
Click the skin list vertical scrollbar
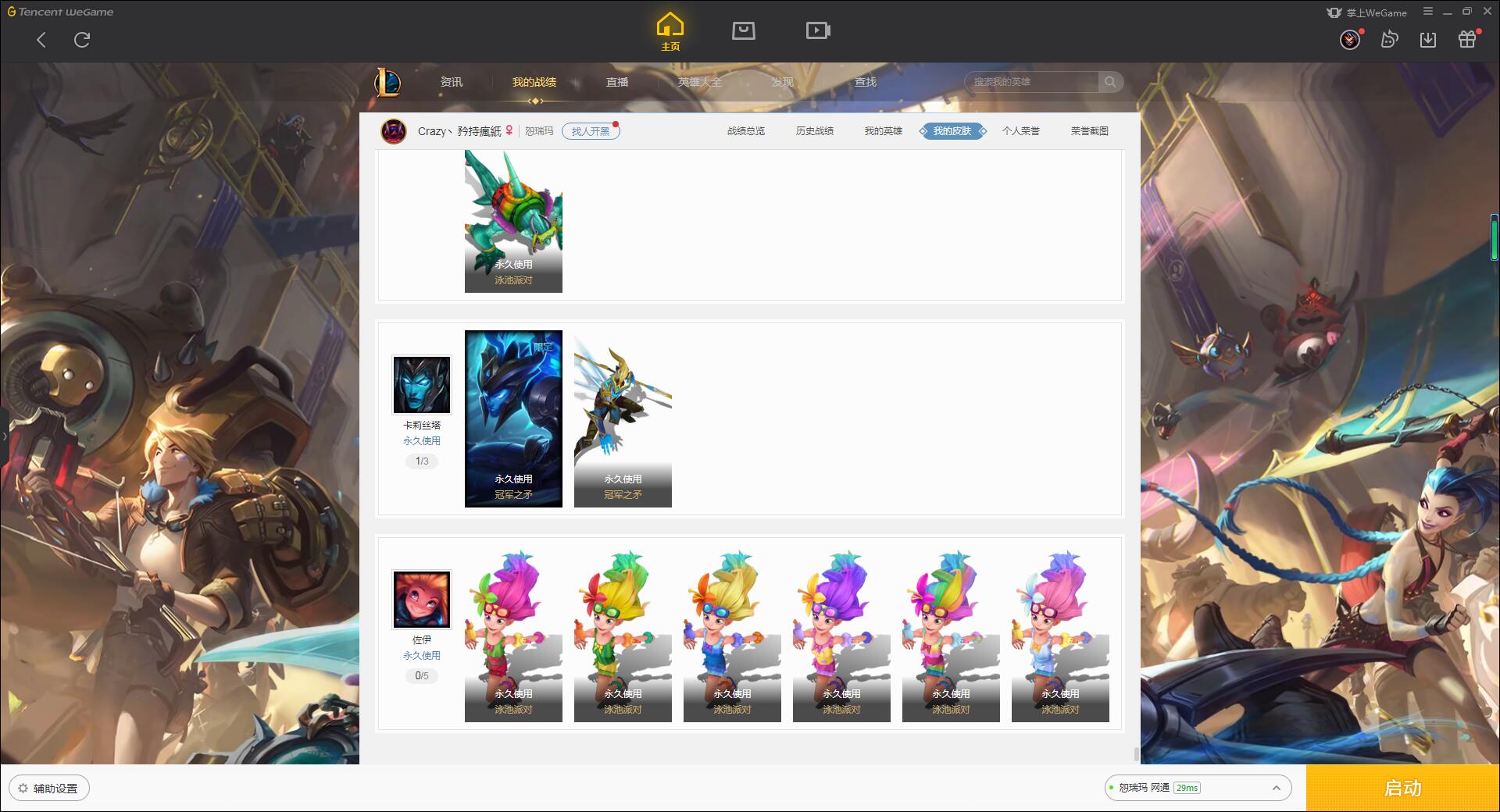1137,754
